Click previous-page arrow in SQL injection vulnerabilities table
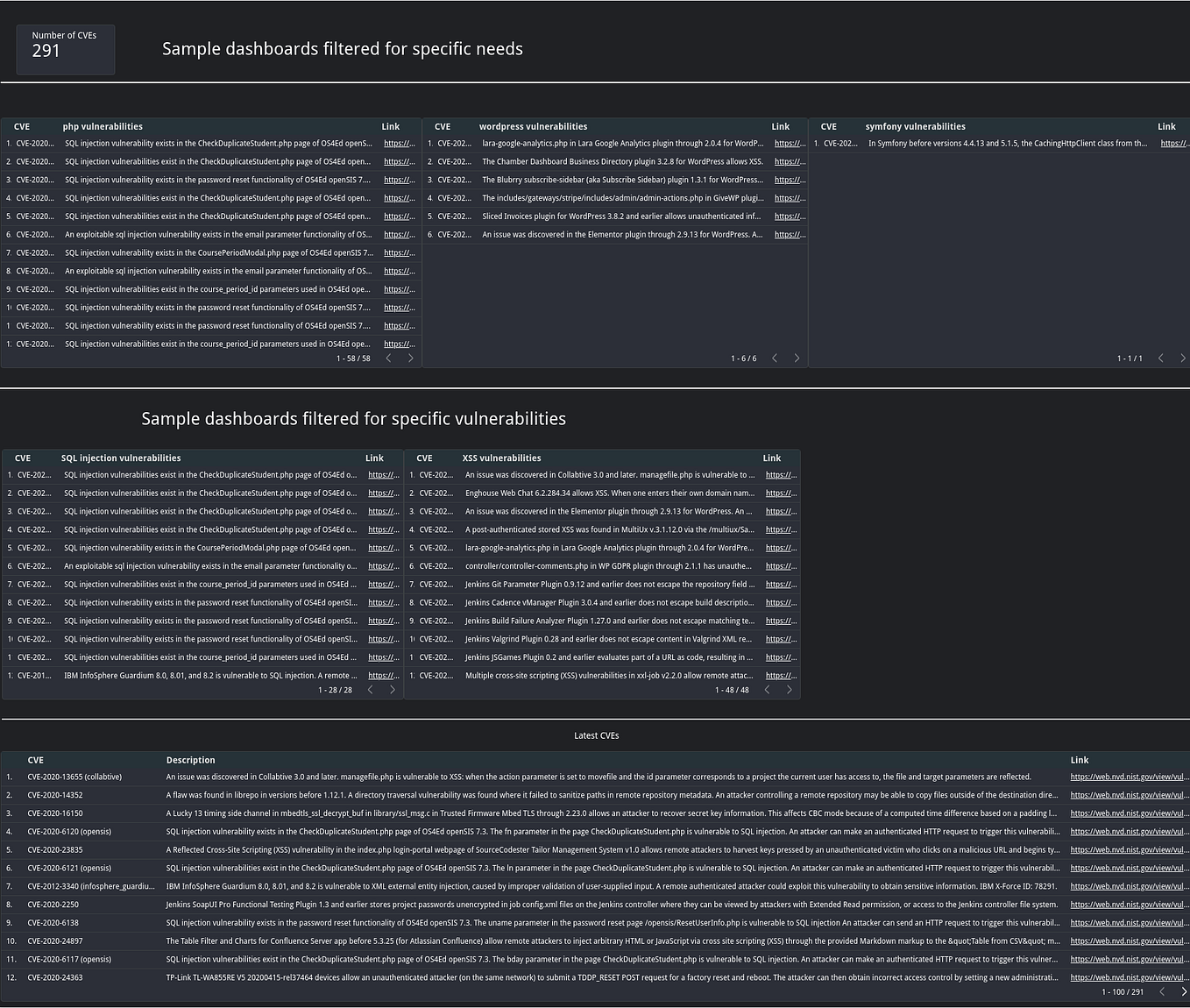 [x=370, y=690]
